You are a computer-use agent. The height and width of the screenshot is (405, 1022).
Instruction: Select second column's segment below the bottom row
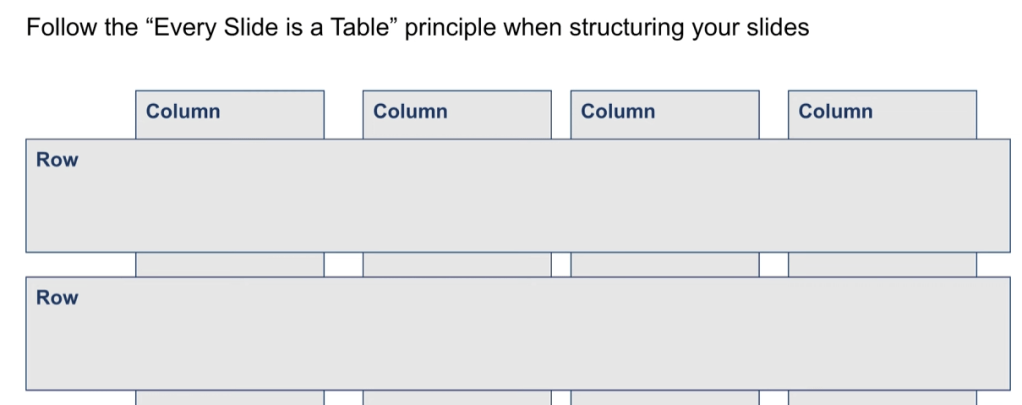pyautogui.click(x=456, y=398)
